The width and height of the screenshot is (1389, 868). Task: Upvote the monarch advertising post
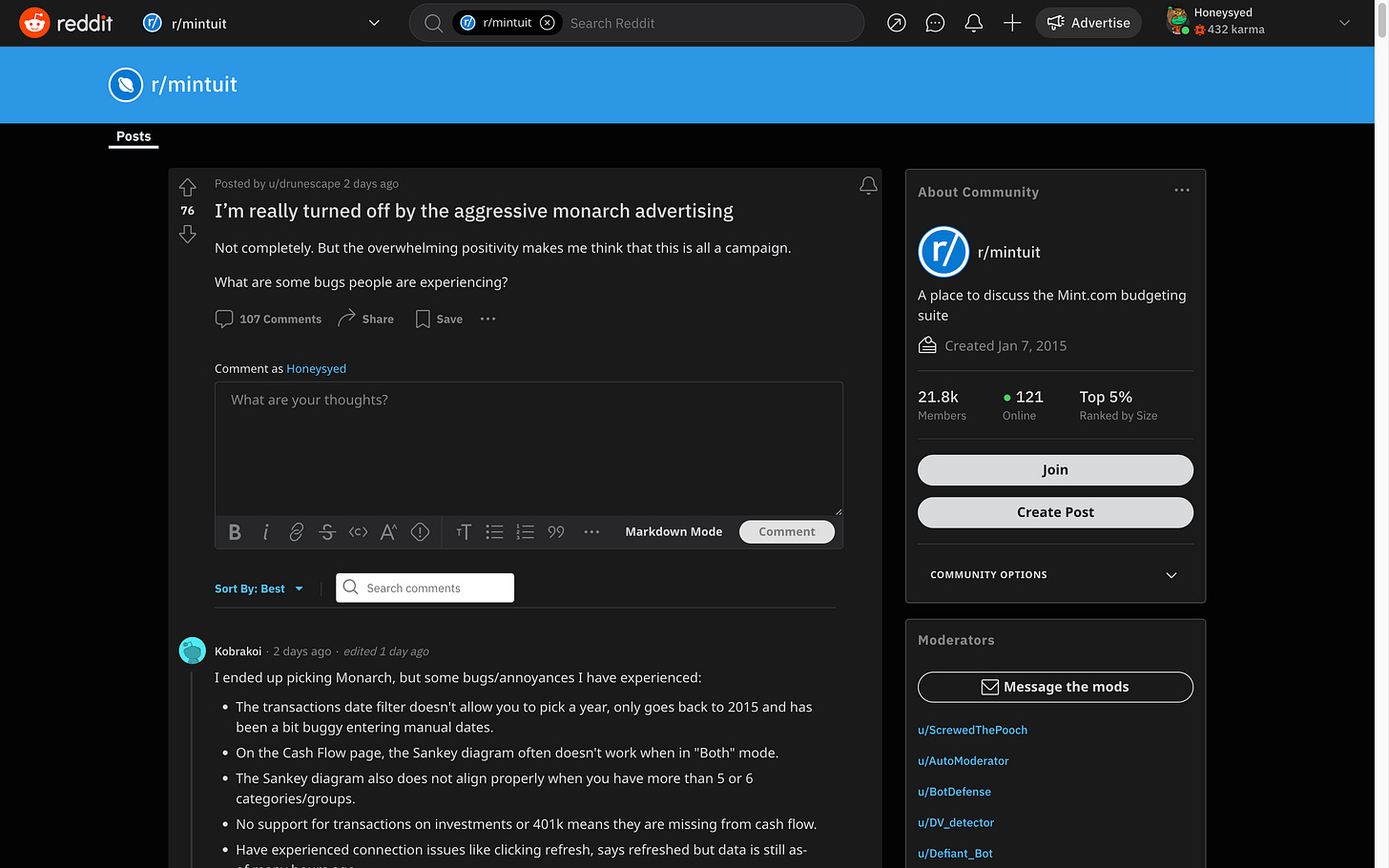(188, 187)
